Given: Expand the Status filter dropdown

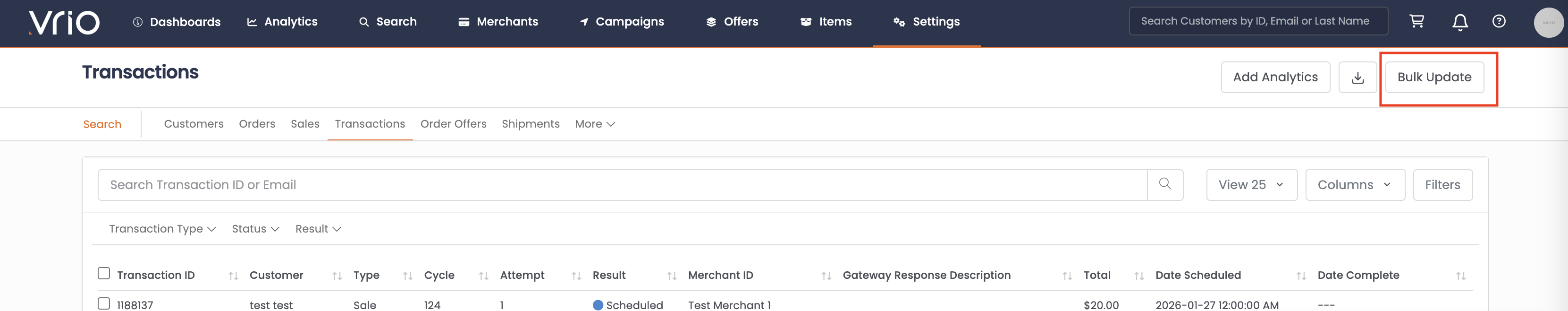Looking at the screenshot, I should pos(256,229).
